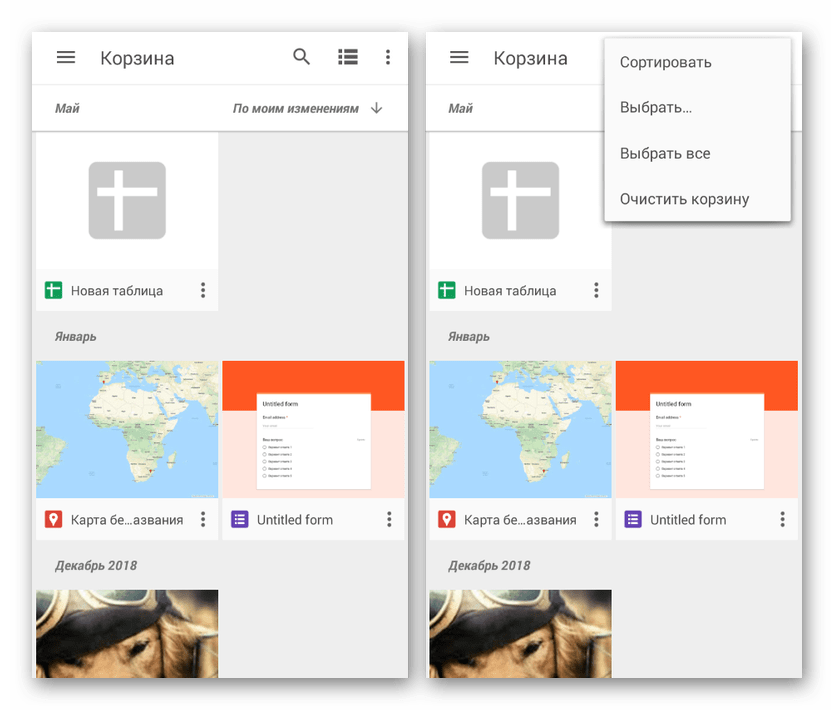Open the Africa map thumbnail on the left screen
Image resolution: width=834 pixels, height=710 pixels.
pyautogui.click(x=127, y=429)
